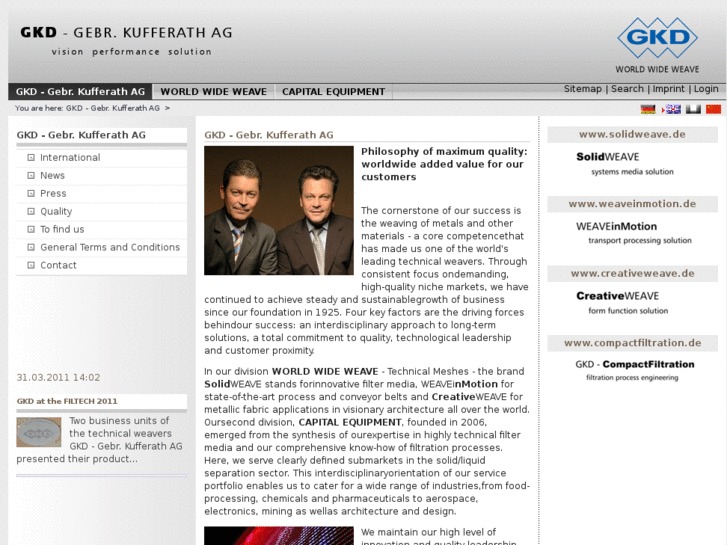This screenshot has width=727, height=545.
Task: Click the two executives portrait photo
Action: (279, 211)
